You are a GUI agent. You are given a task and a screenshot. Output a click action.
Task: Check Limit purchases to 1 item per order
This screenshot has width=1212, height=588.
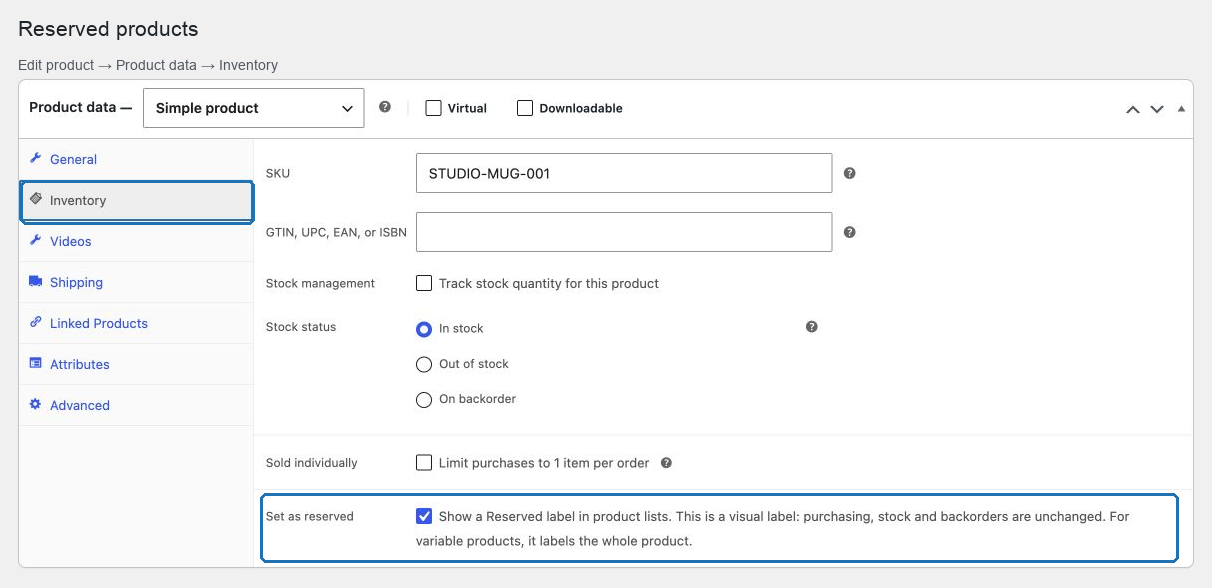coord(424,463)
